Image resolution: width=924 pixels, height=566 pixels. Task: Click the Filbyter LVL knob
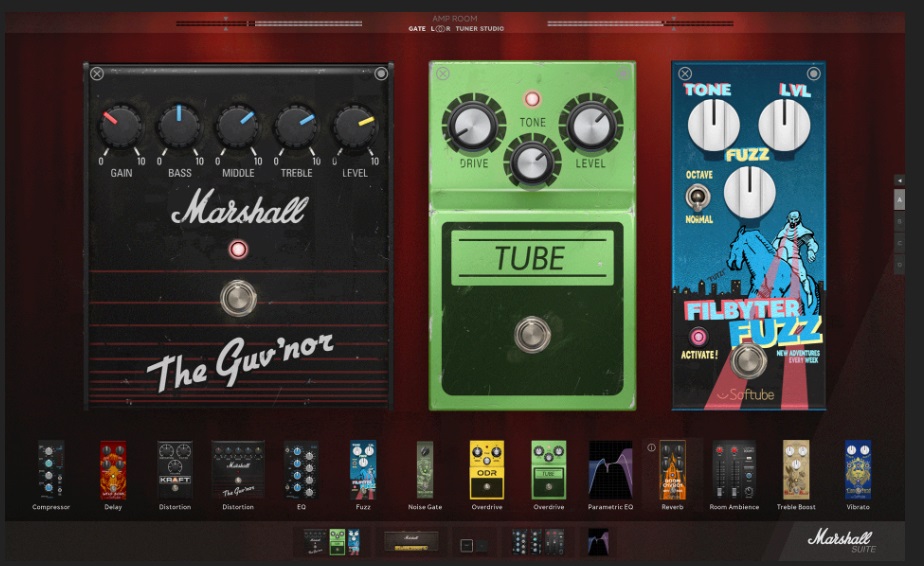click(784, 125)
